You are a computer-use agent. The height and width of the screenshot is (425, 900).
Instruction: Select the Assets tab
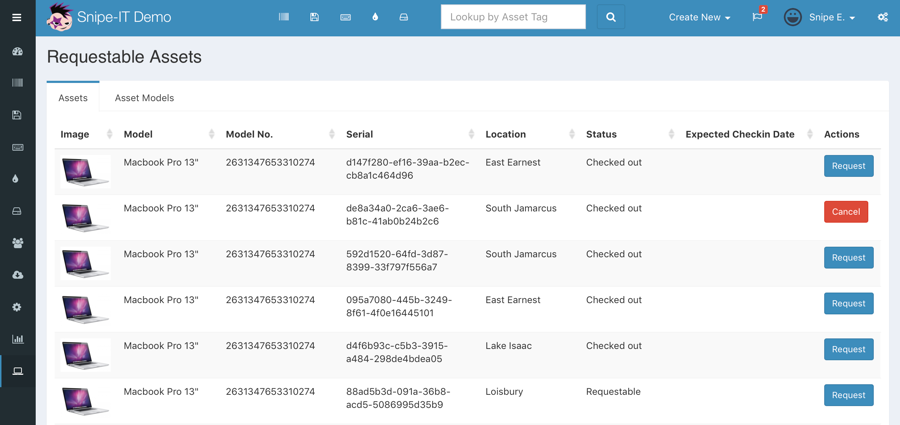[73, 98]
